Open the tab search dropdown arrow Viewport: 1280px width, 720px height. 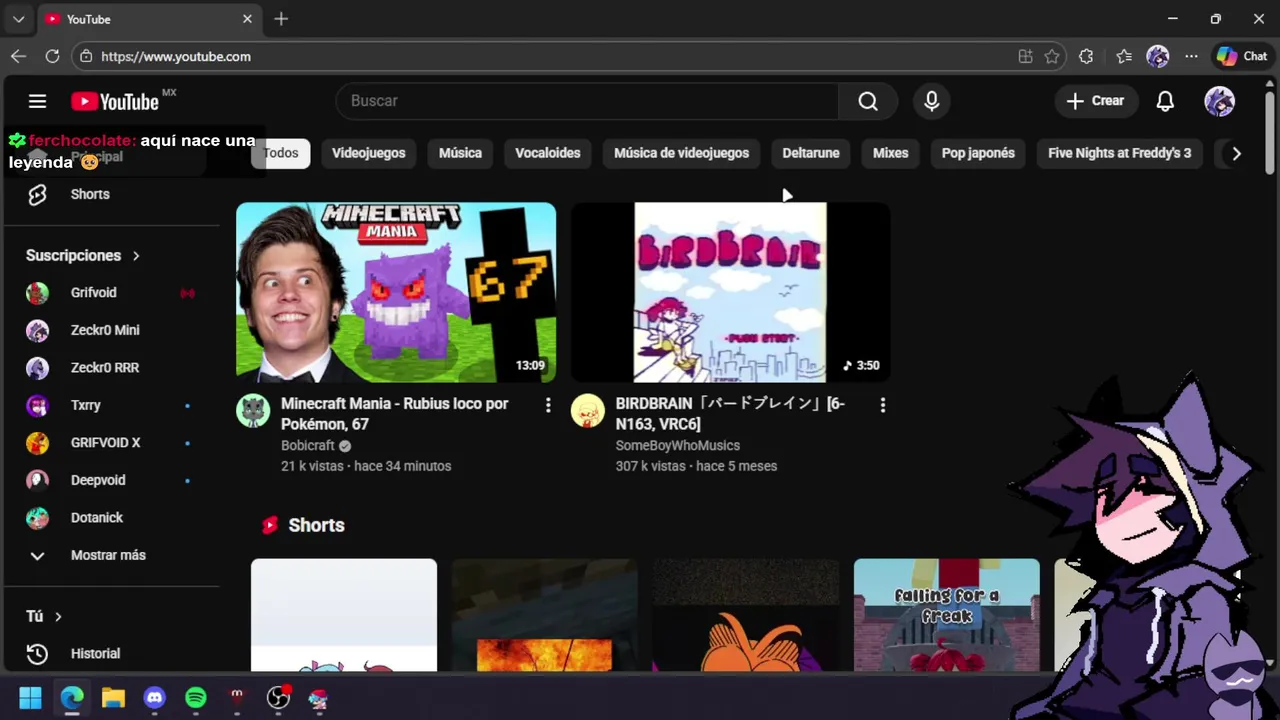click(18, 19)
